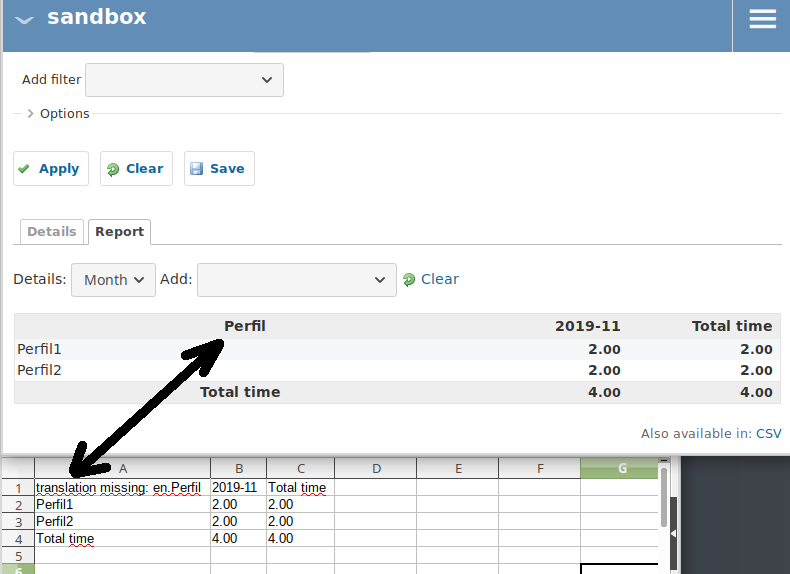Select spreadsheet row 3 header
This screenshot has height=574, width=790.
18,522
